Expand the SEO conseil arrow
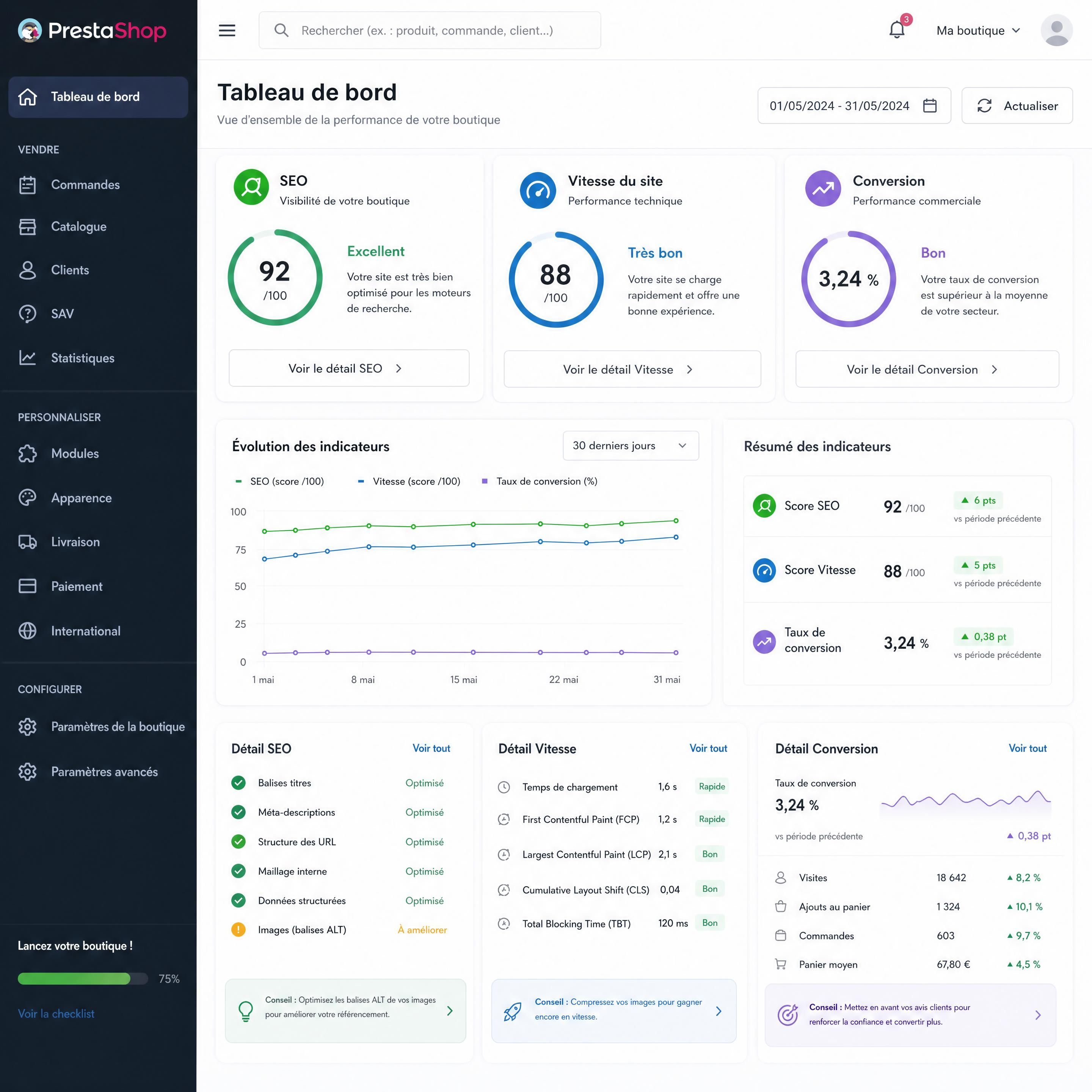 [x=450, y=1010]
